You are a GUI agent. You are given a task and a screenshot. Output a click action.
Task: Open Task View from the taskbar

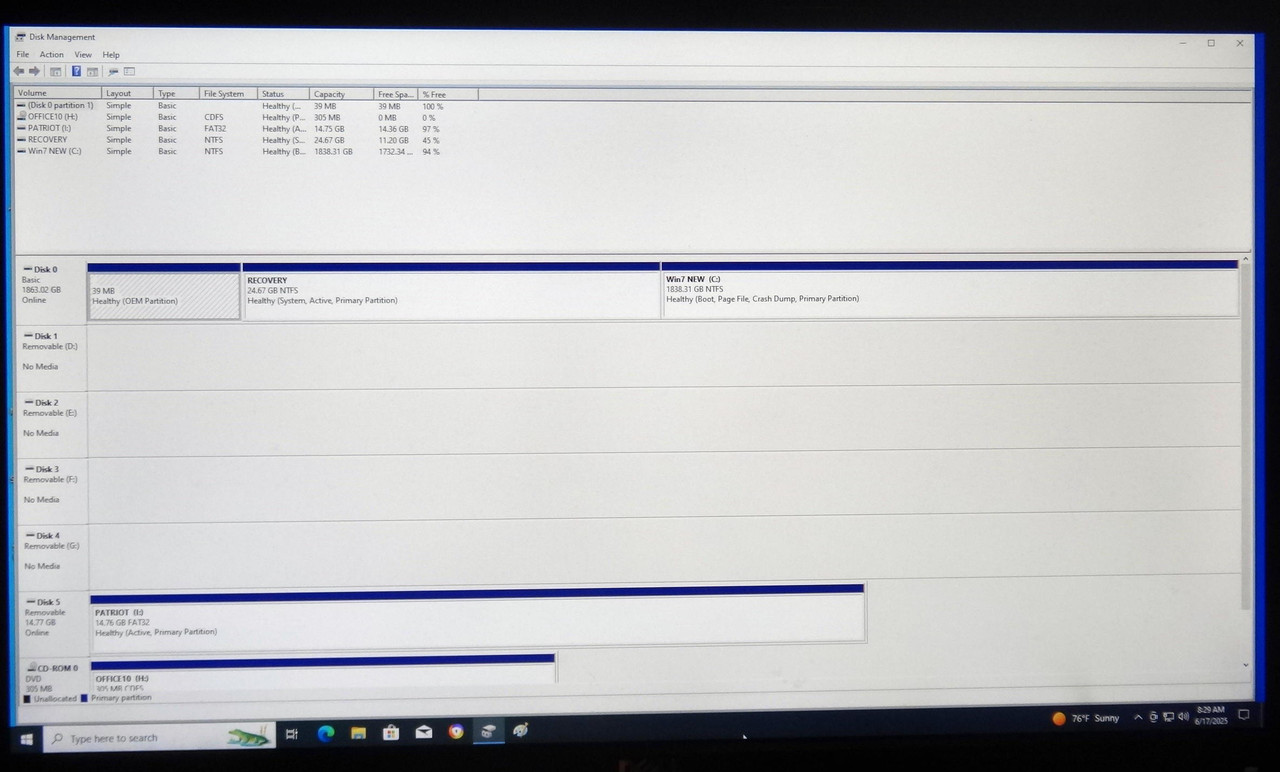tap(292, 734)
